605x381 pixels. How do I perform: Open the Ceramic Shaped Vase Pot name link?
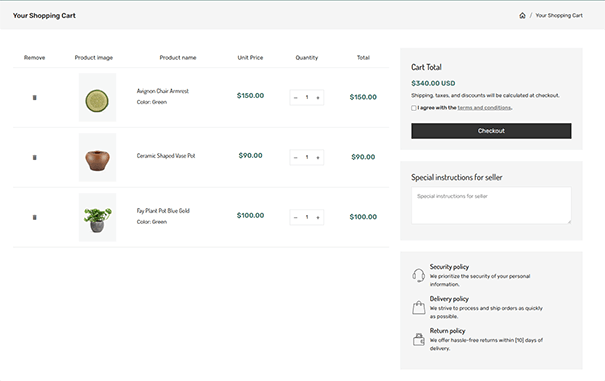click(x=166, y=156)
